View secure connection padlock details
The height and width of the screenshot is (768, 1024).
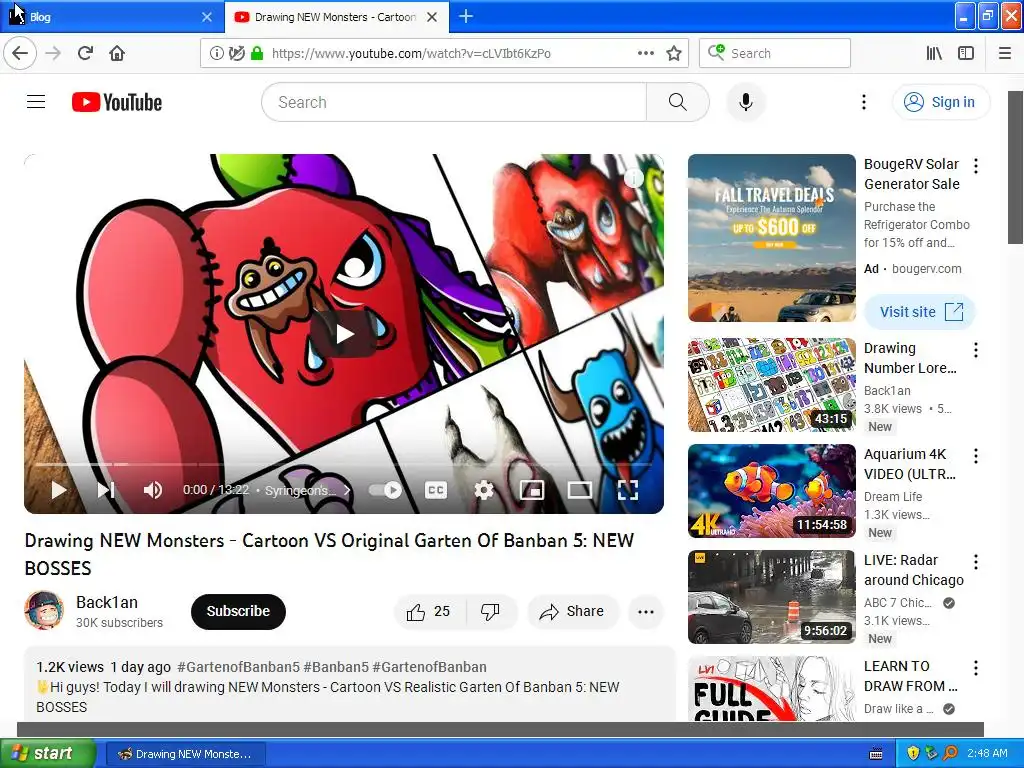tap(257, 53)
